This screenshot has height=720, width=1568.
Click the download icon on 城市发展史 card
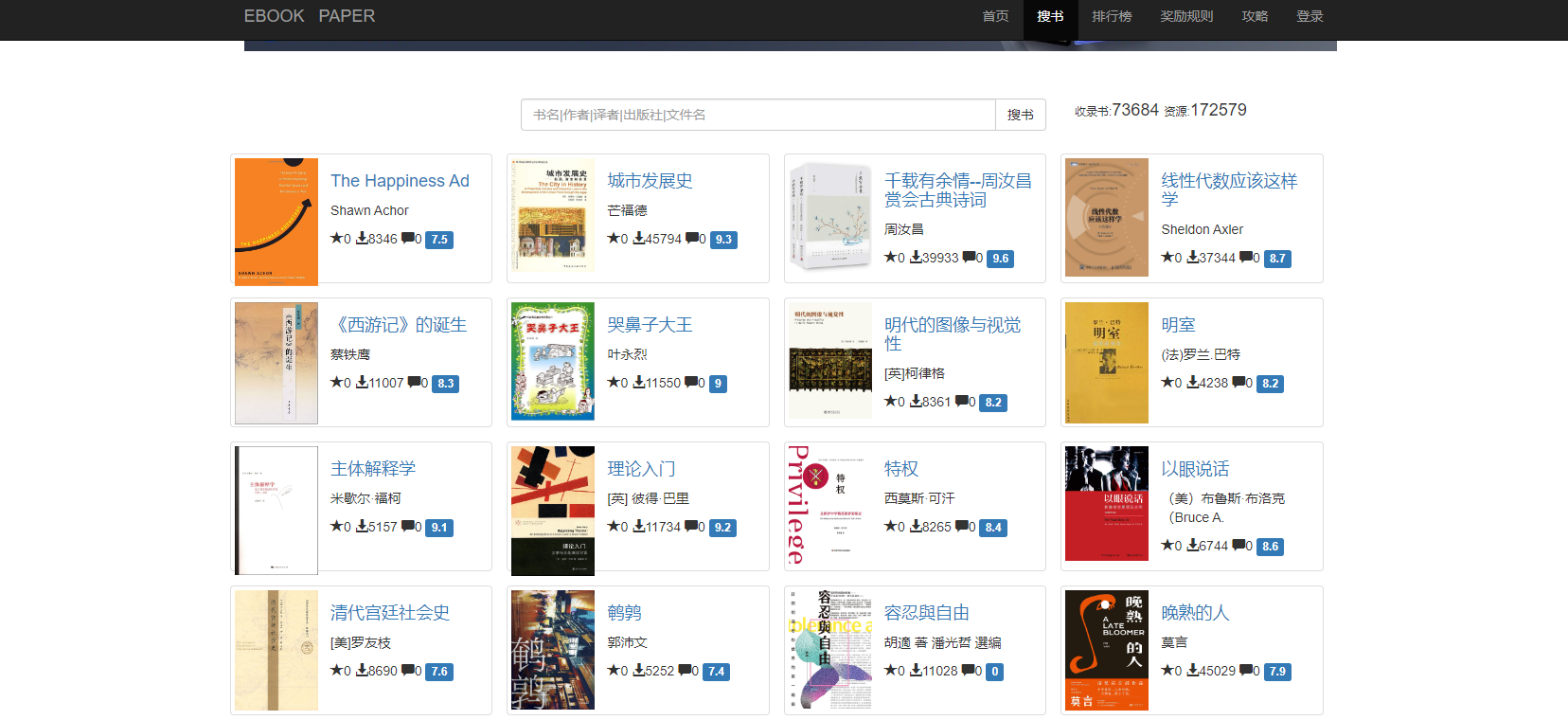(x=639, y=239)
